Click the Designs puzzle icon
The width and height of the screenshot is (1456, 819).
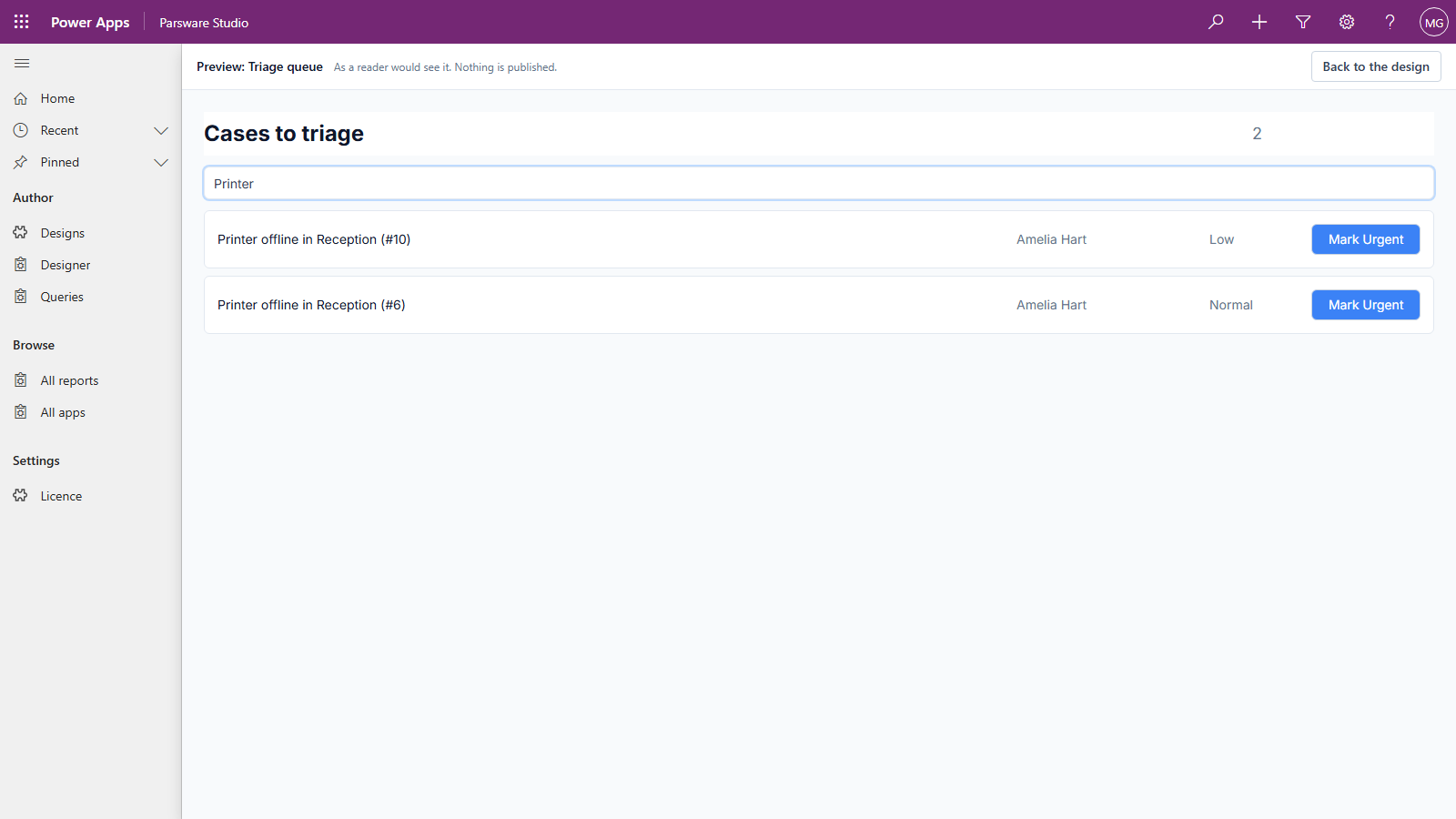[21, 233]
